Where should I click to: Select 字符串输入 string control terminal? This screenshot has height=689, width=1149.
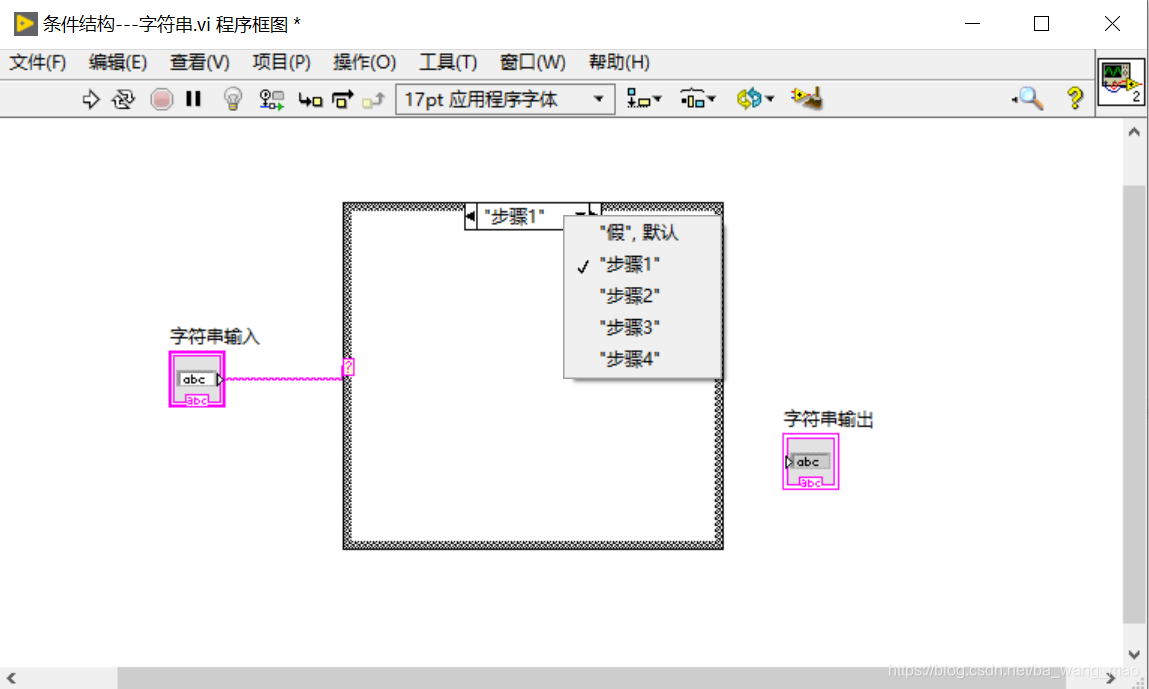197,379
